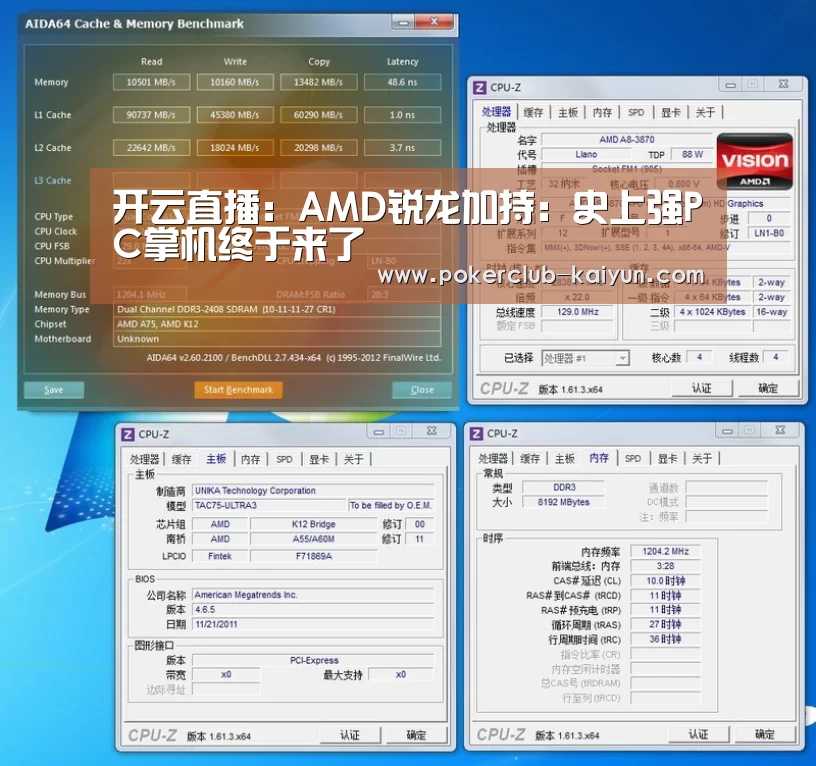Select SPD tab in mainboard CPU-Z window

point(284,459)
